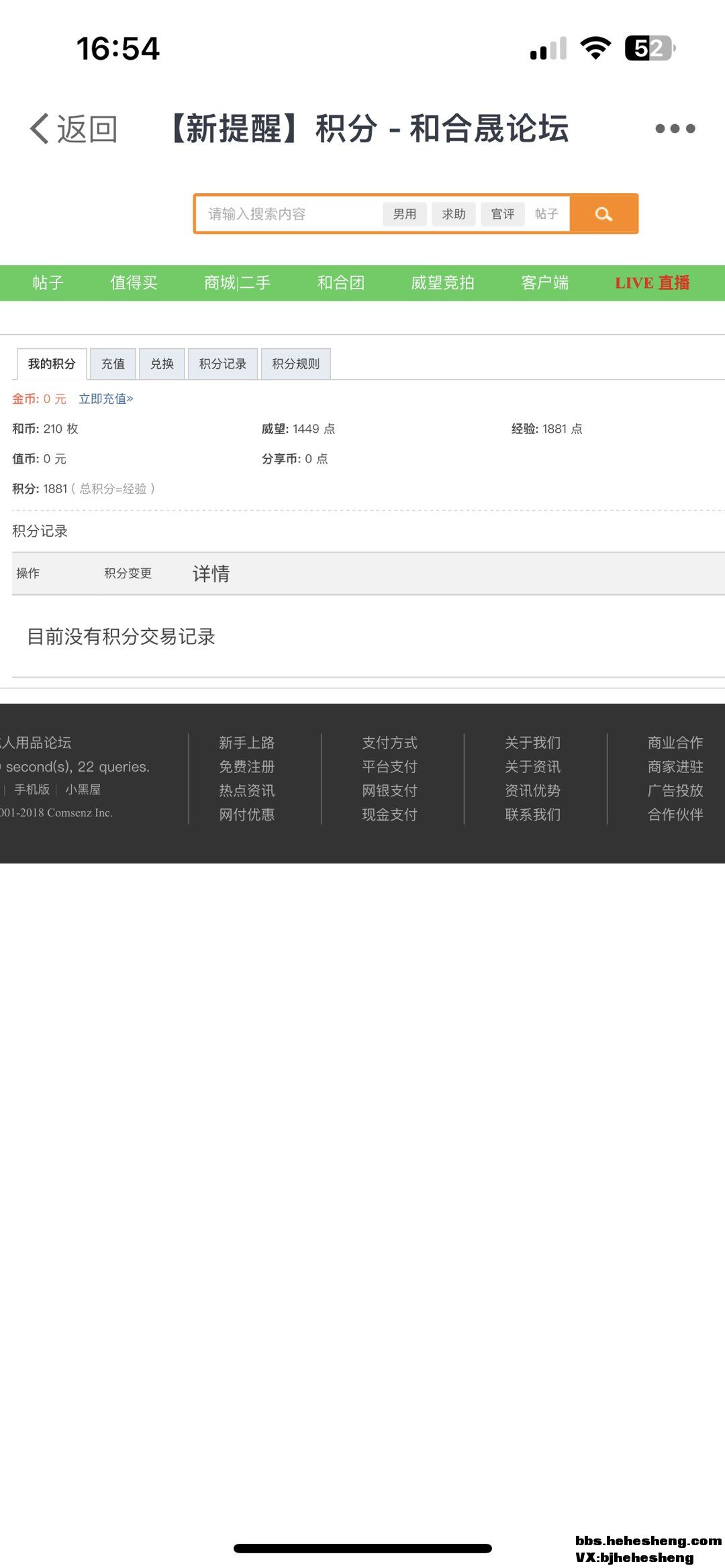
Task: Switch to the 积分规则 tab
Action: 295,364
